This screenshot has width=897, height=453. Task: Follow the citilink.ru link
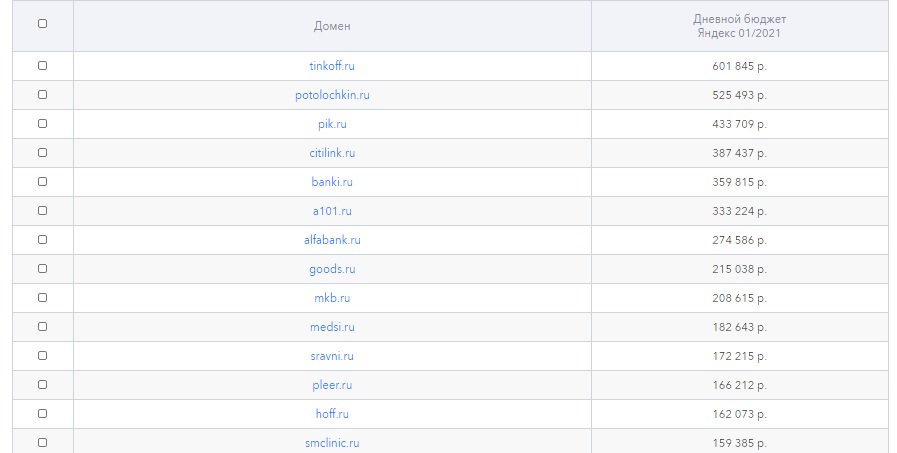coord(332,153)
